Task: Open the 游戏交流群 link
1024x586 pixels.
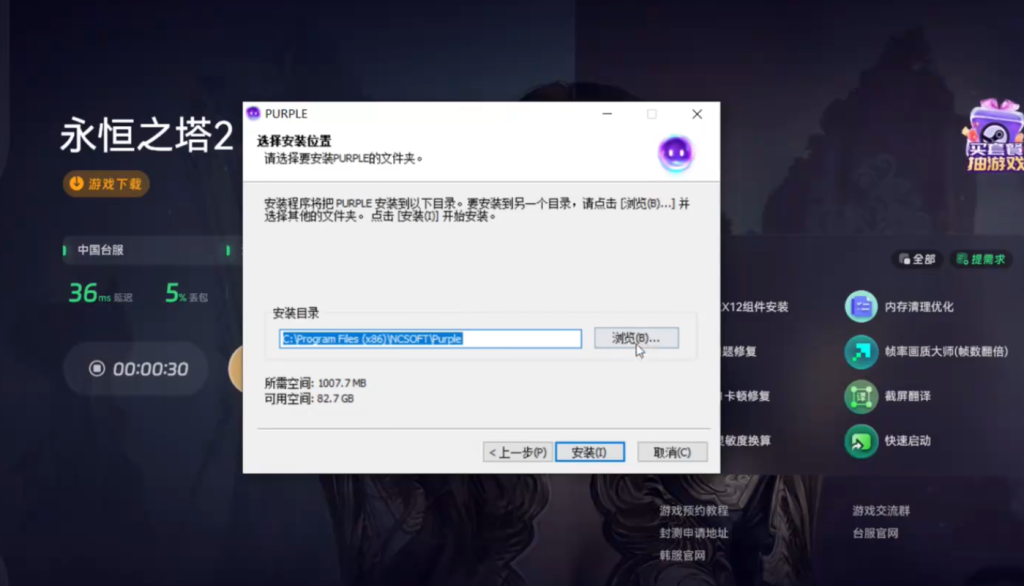Action: (x=881, y=511)
